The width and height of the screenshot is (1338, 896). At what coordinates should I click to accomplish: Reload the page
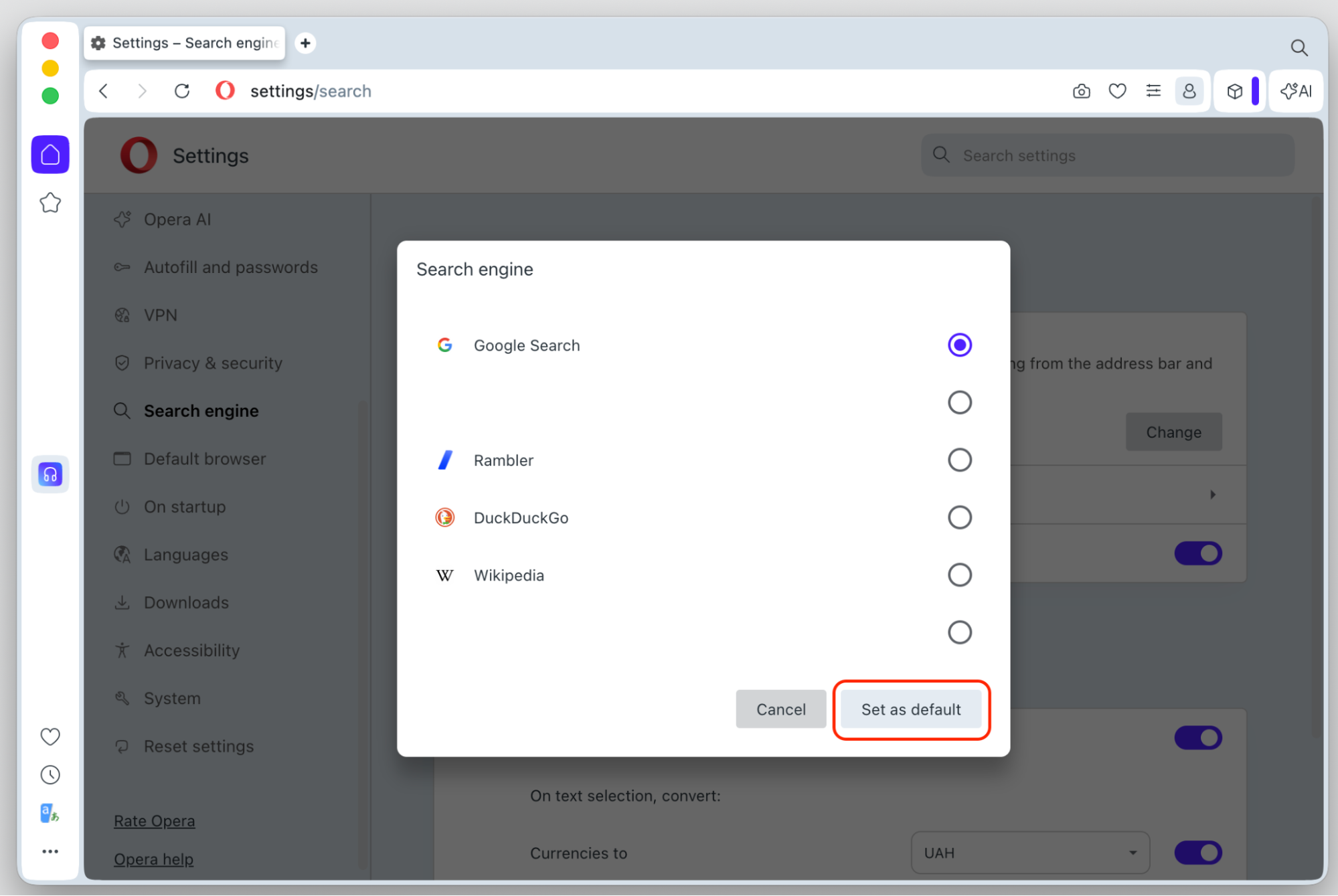coord(182,91)
